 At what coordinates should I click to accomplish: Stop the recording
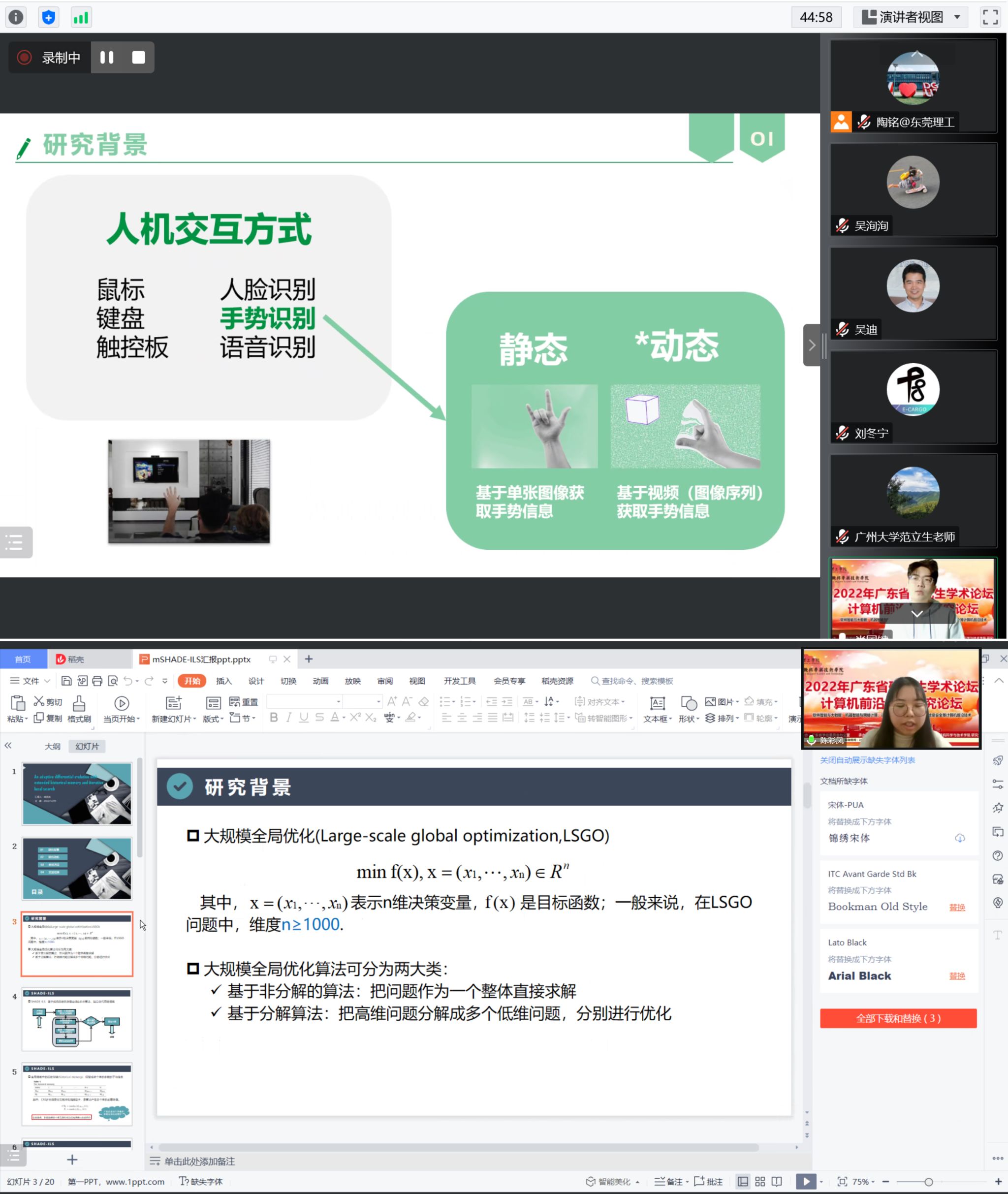[x=138, y=58]
